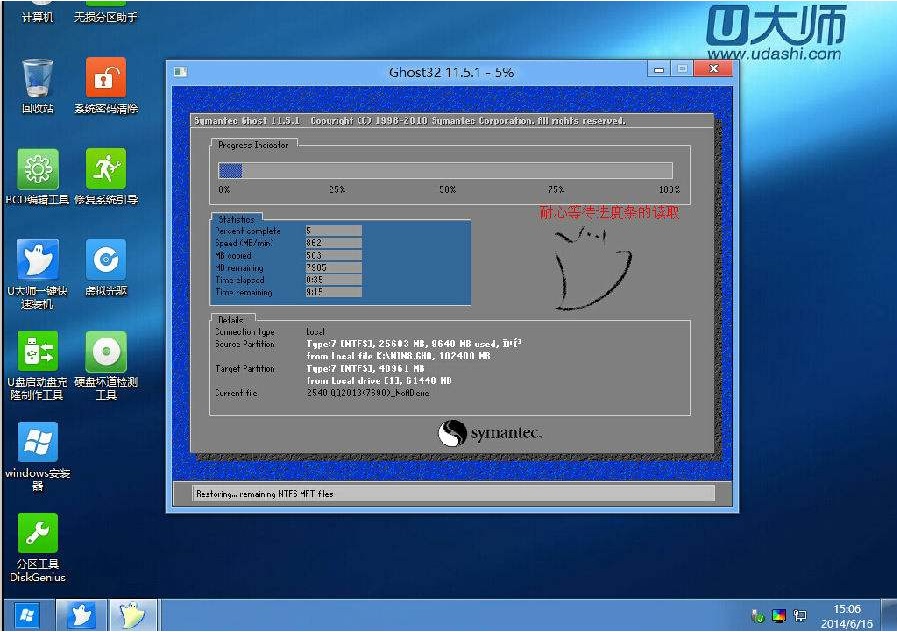Click the target Local drive [1] line
This screenshot has width=897, height=632.
[379, 381]
